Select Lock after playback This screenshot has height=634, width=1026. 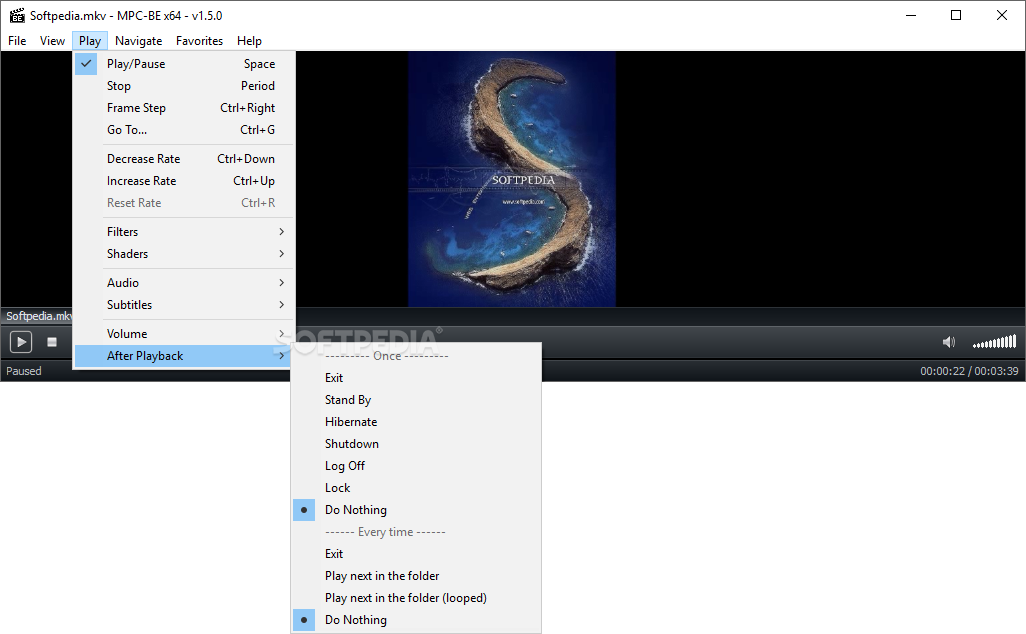[x=416, y=488]
